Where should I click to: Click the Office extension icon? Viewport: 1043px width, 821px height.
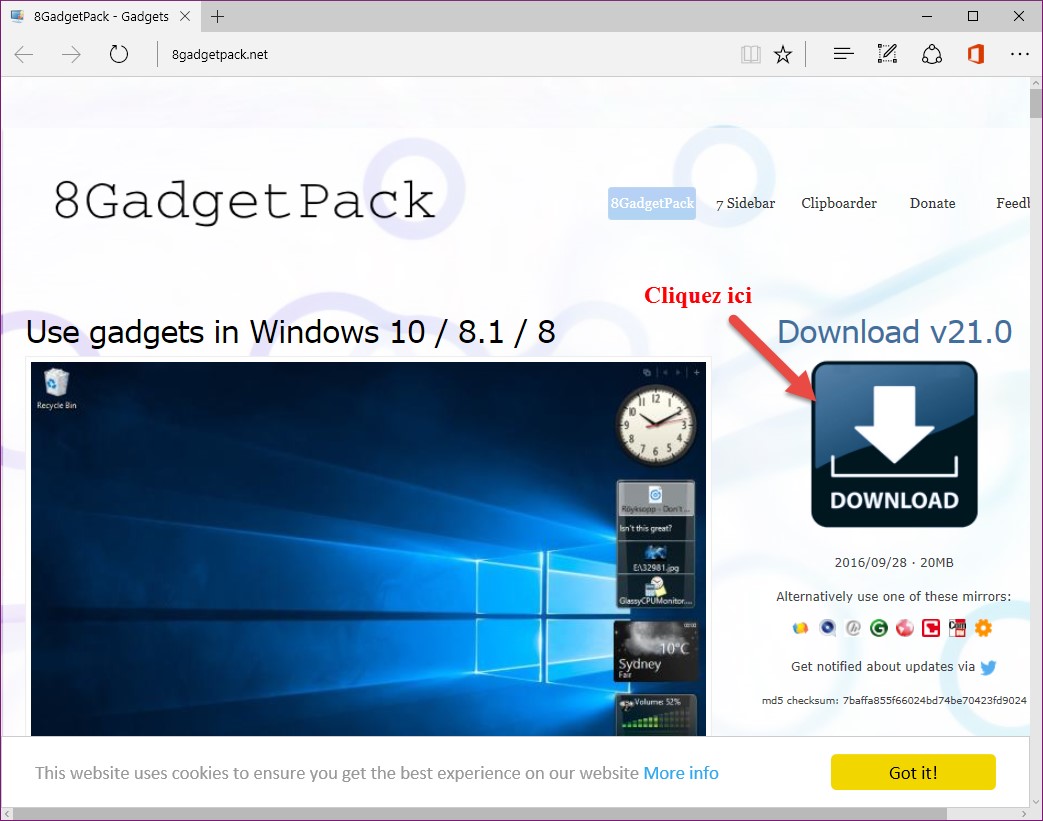click(x=975, y=55)
